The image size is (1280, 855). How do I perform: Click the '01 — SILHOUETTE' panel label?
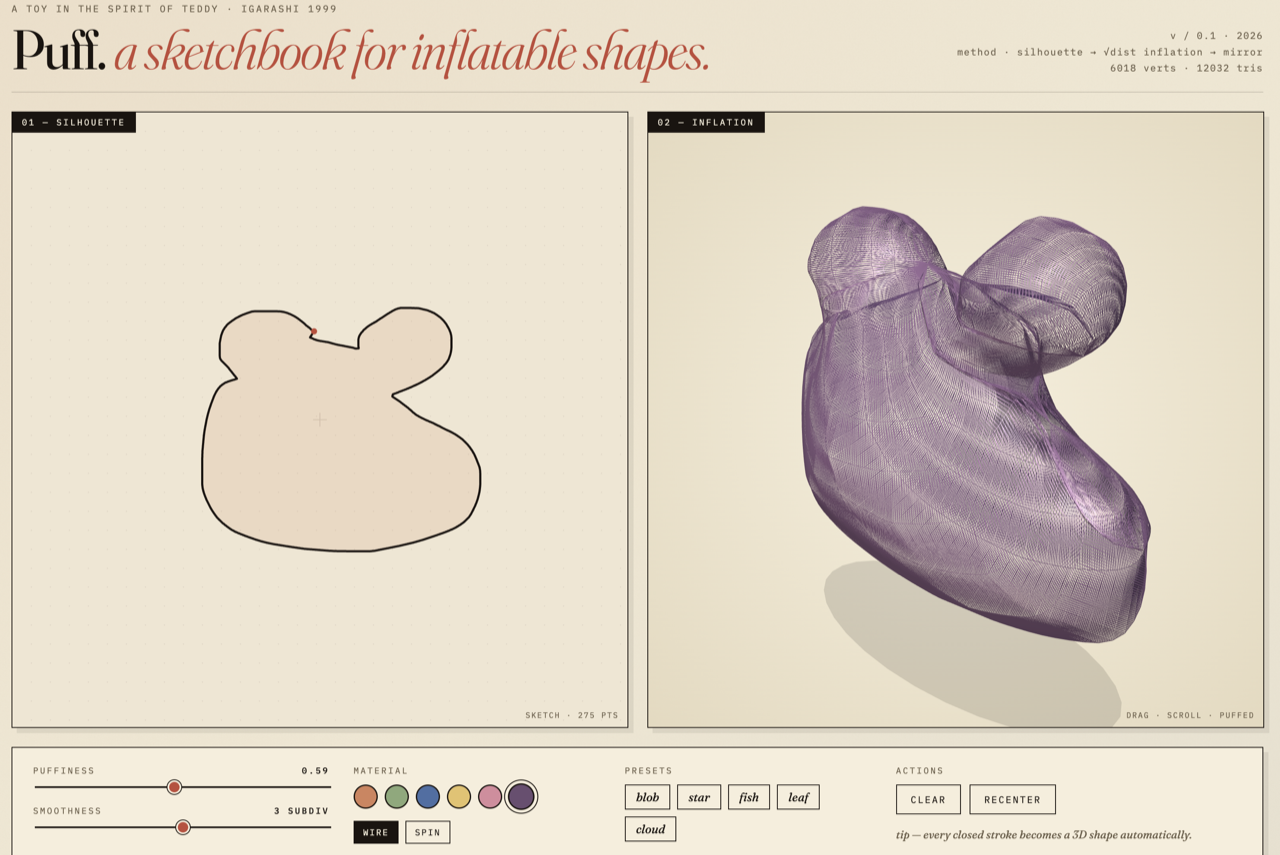point(73,122)
